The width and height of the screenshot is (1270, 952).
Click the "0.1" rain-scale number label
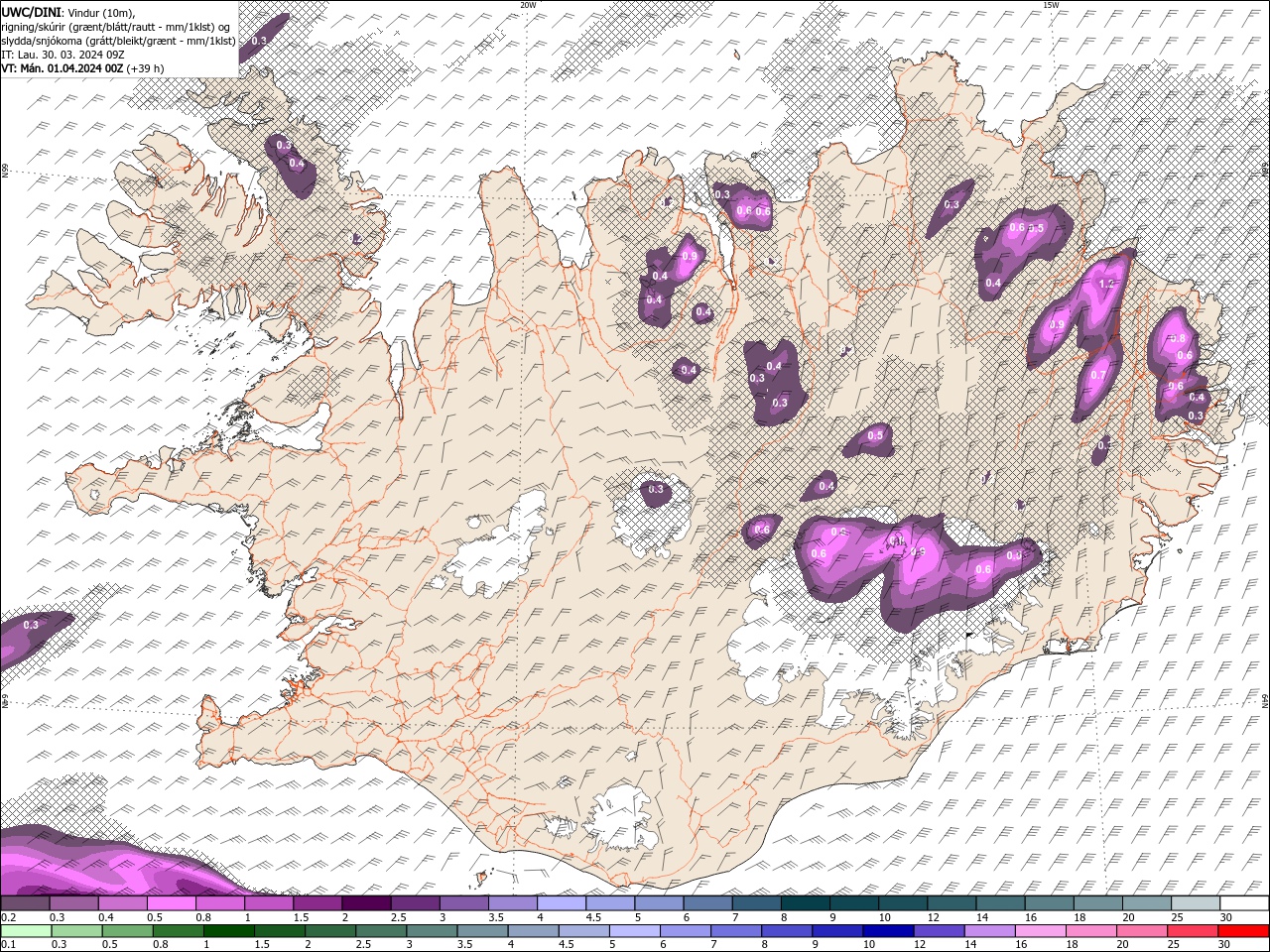click(x=7, y=945)
